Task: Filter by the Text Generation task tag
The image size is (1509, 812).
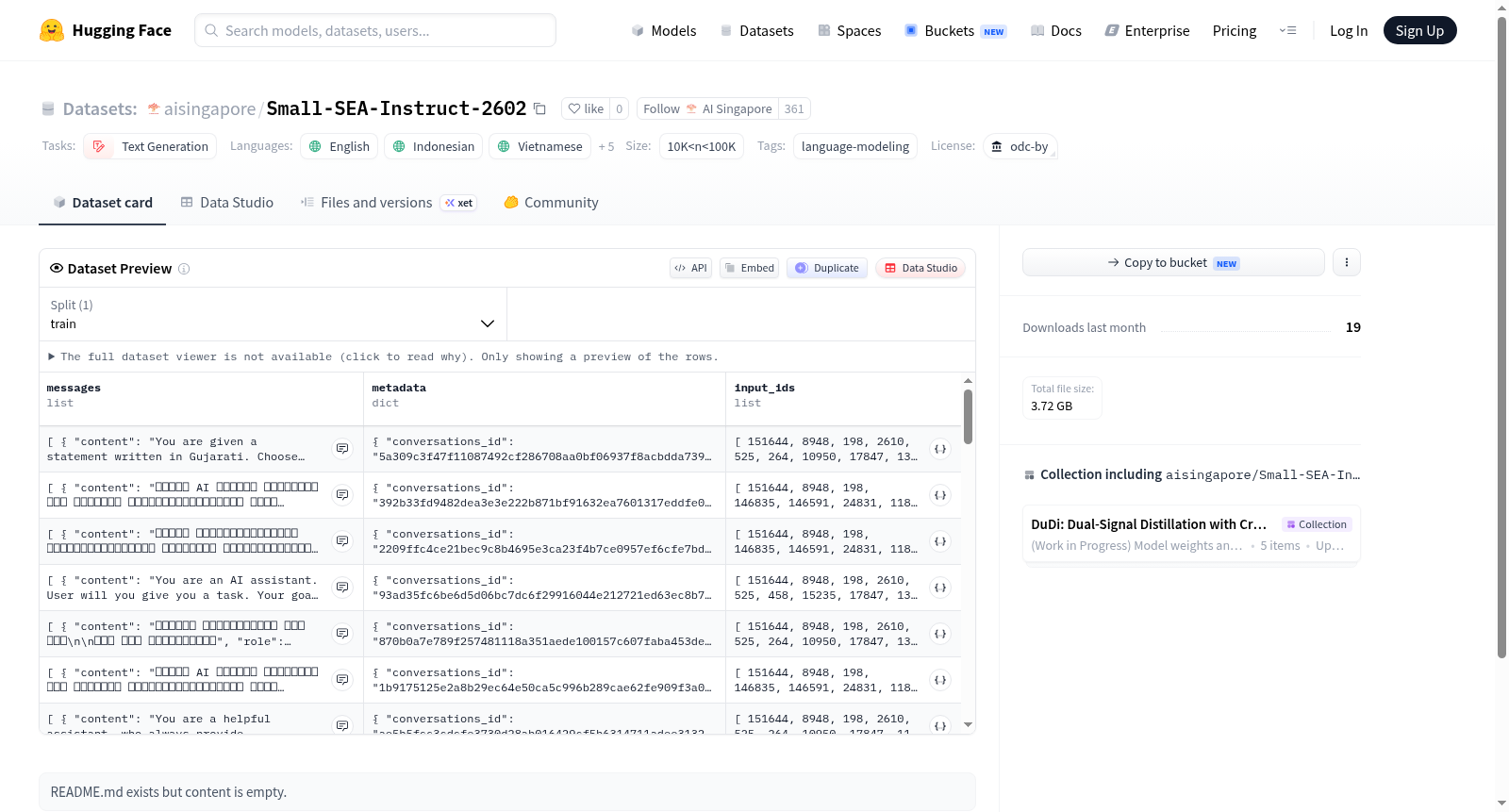Action: point(151,146)
